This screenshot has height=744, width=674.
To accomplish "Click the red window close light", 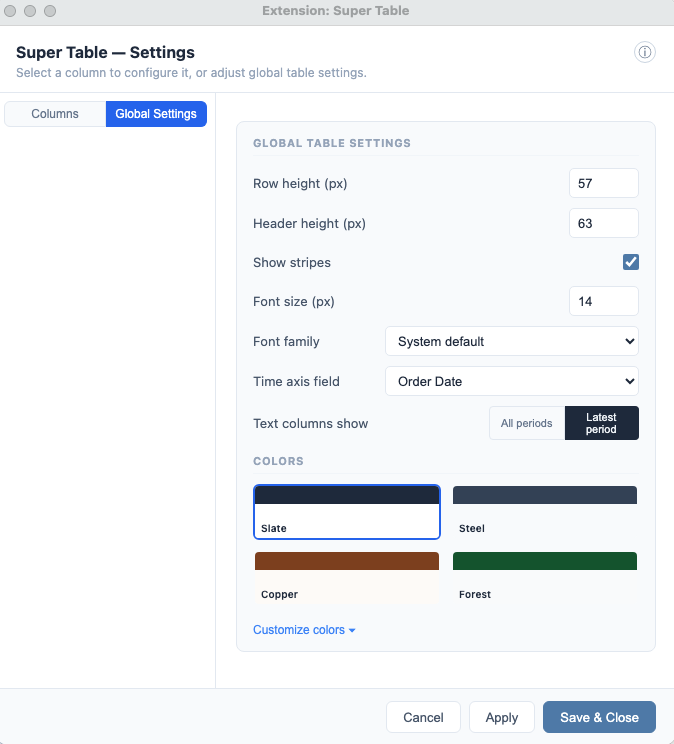I will pos(10,11).
